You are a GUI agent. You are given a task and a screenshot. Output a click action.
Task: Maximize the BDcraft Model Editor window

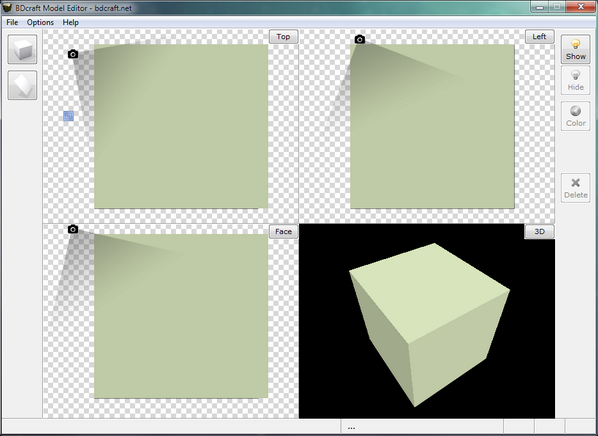(557, 6)
